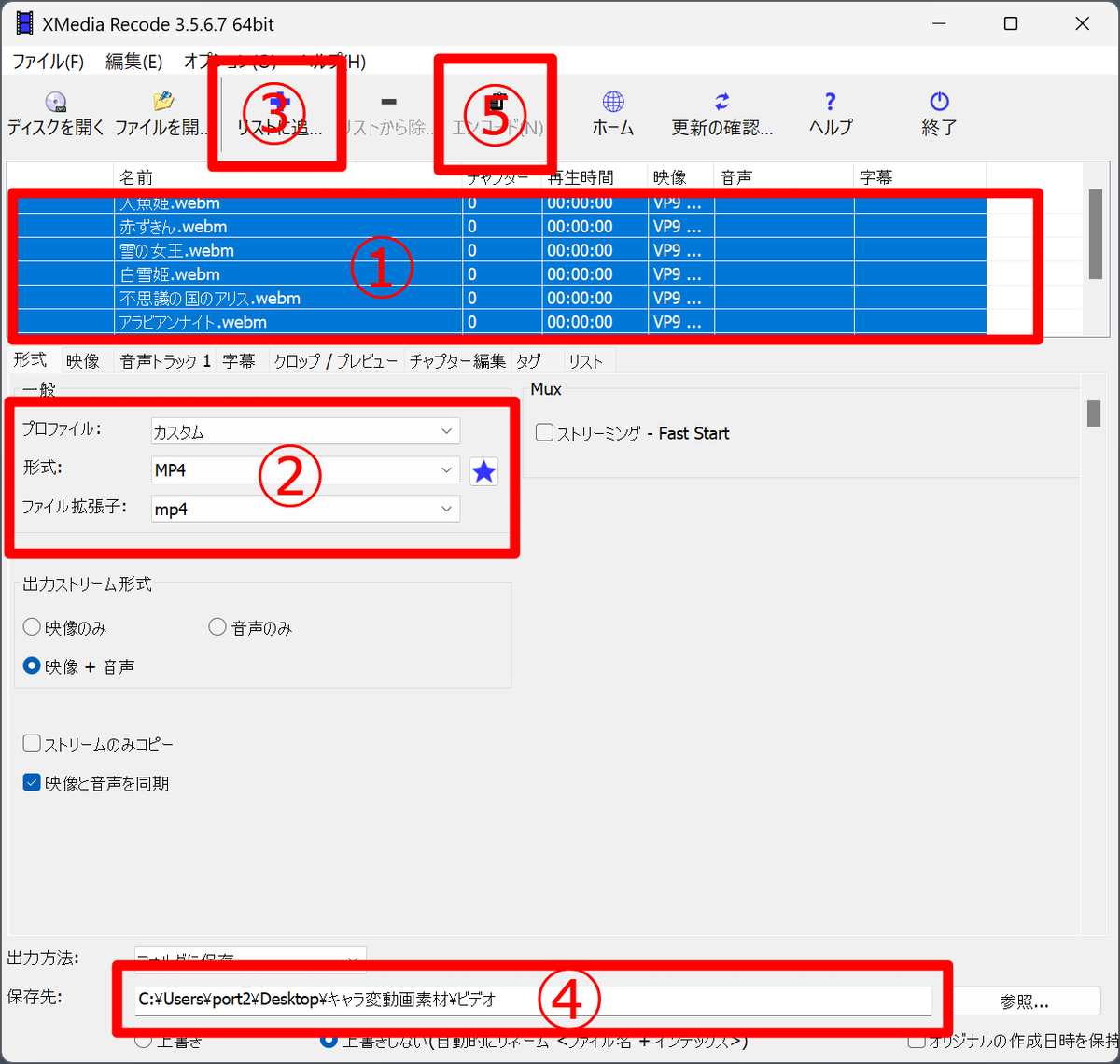The height and width of the screenshot is (1064, 1120).
Task: Select the 雪の女王.webm row
Action: click(x=502, y=250)
